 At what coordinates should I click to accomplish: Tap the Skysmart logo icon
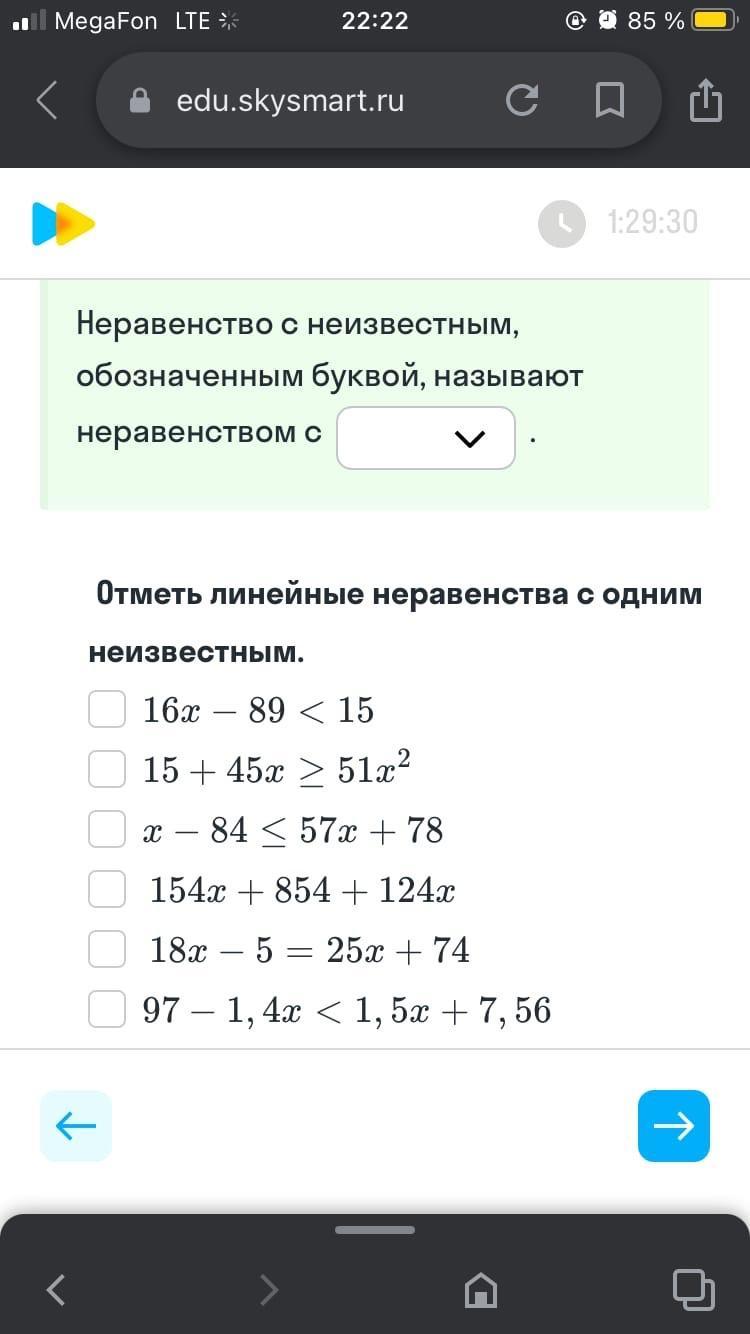point(63,223)
